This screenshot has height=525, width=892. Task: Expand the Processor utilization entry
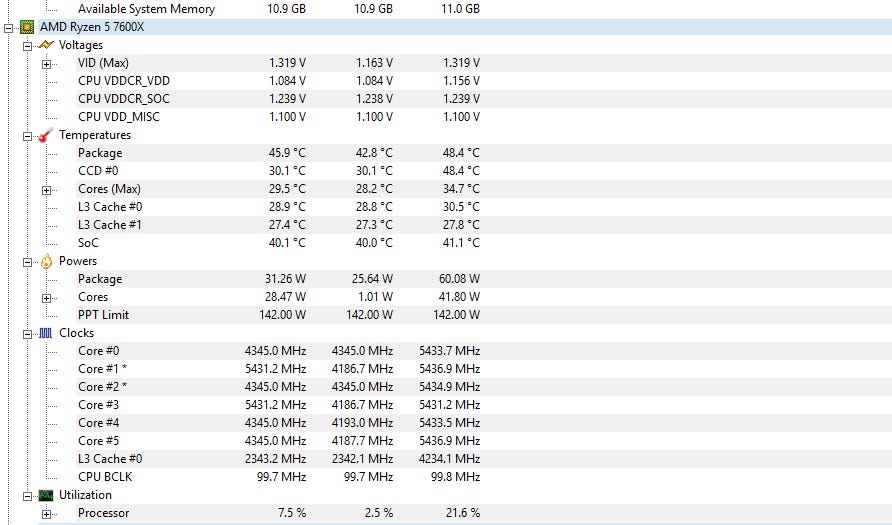click(46, 513)
